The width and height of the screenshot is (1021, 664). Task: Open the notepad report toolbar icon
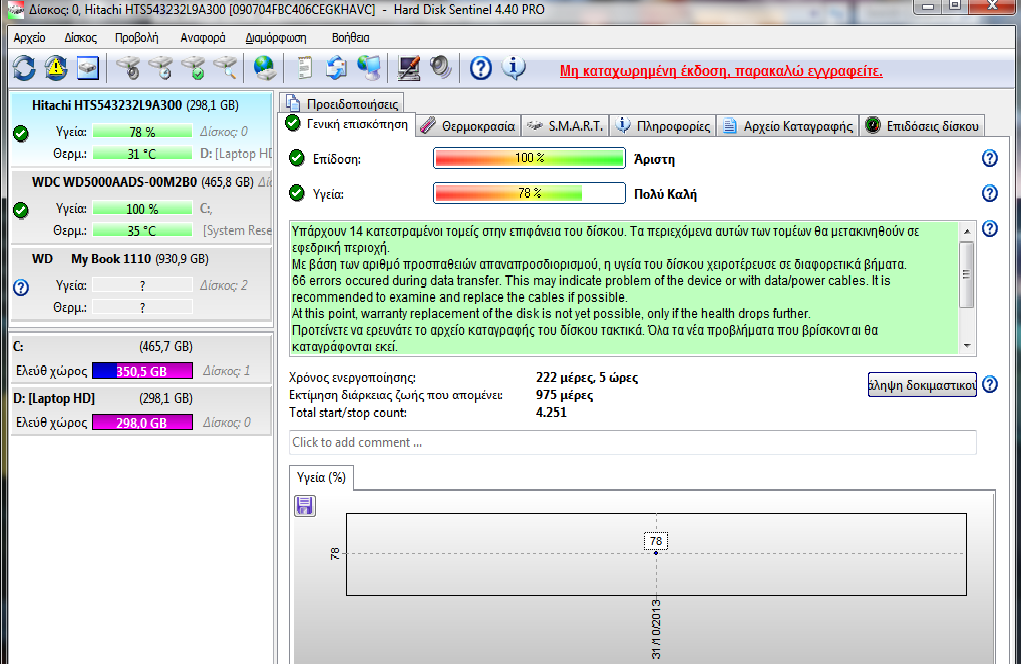tap(304, 68)
